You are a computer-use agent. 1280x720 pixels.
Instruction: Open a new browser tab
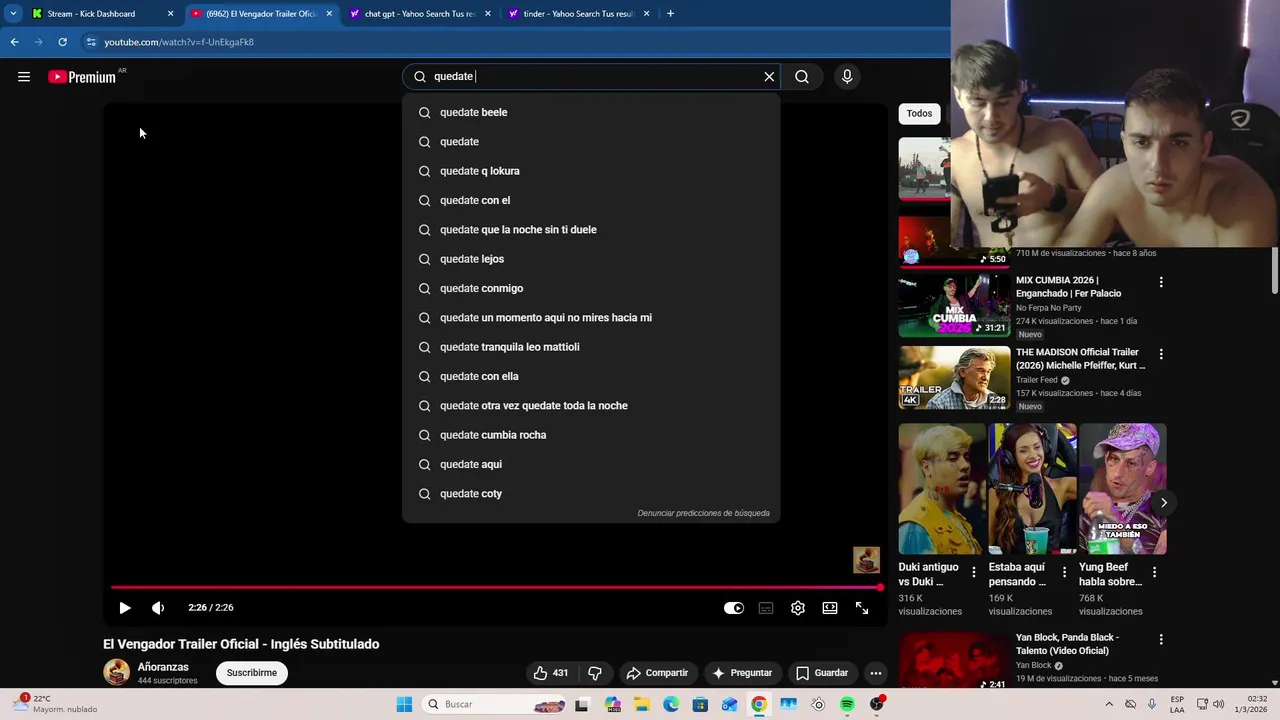(670, 14)
